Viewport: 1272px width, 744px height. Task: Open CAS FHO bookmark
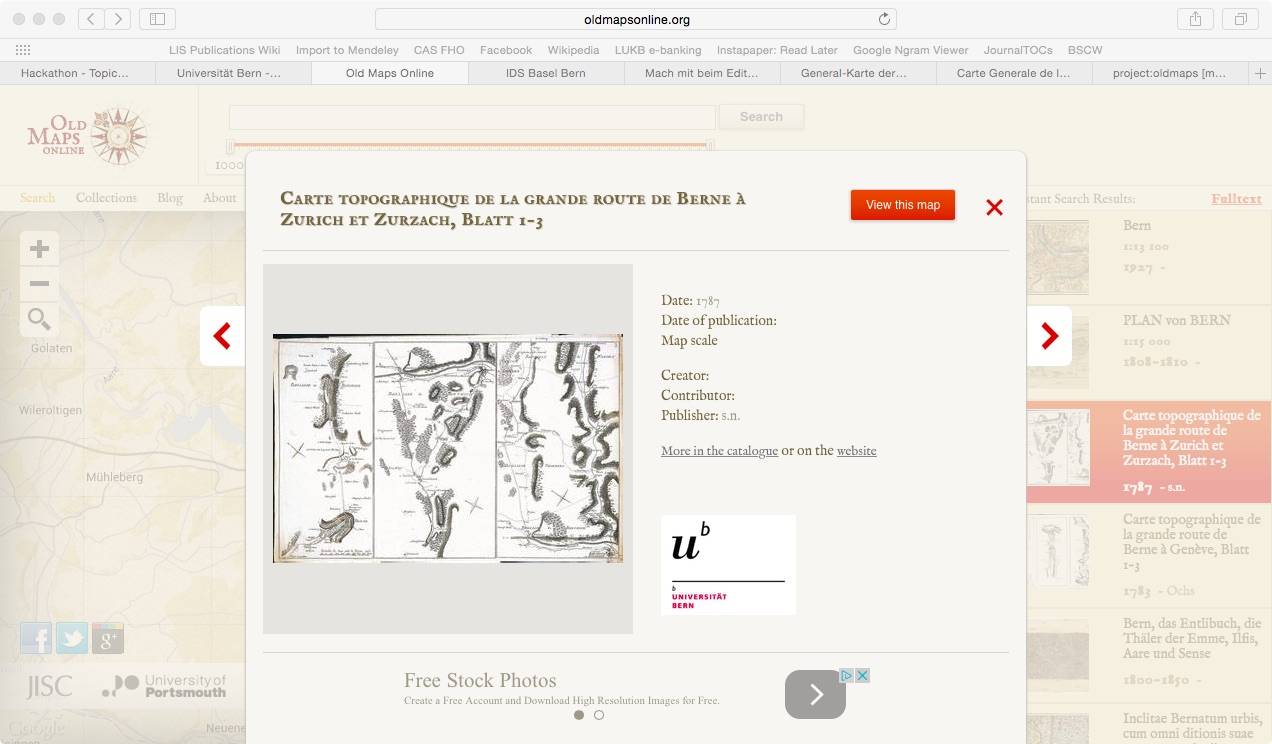439,50
